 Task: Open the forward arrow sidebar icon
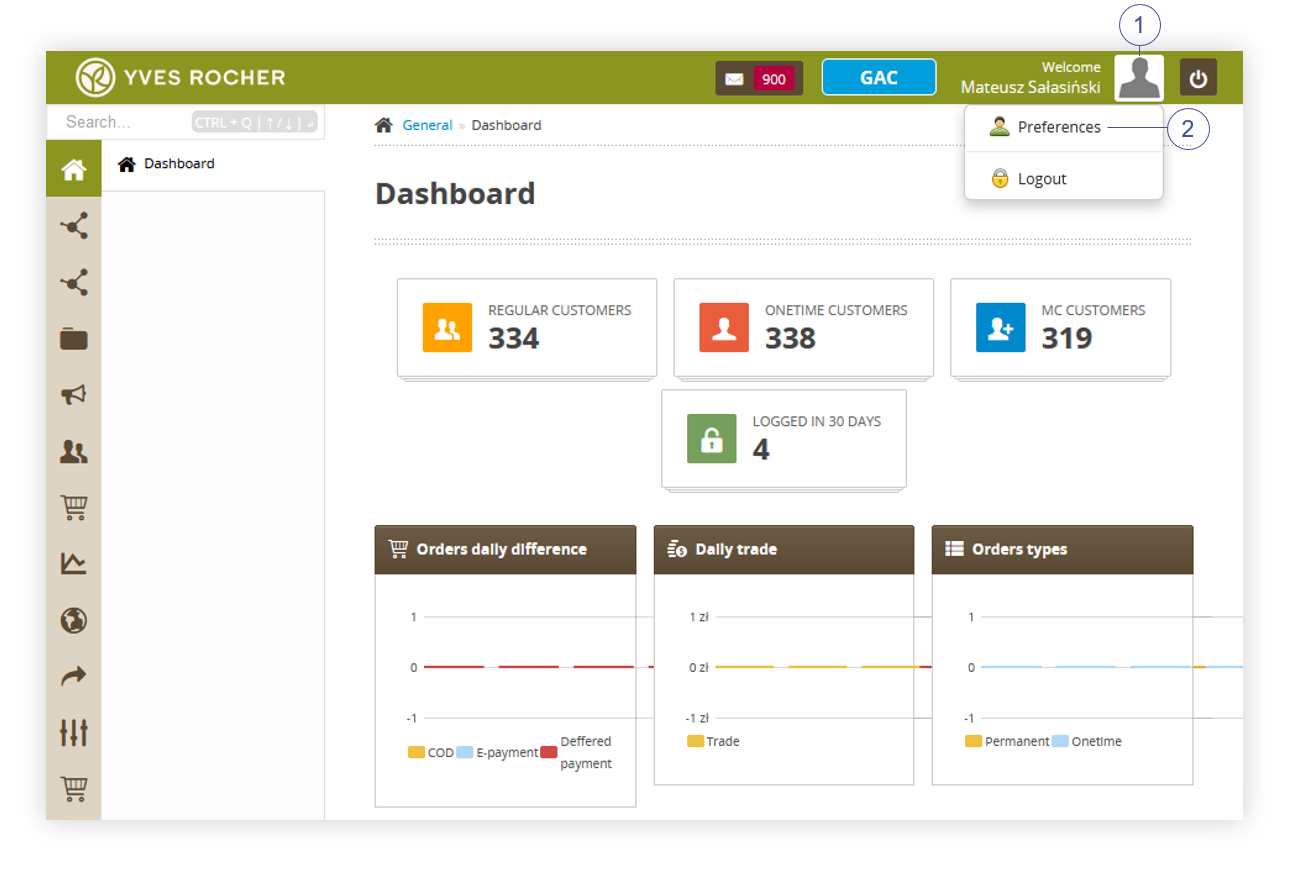point(74,677)
